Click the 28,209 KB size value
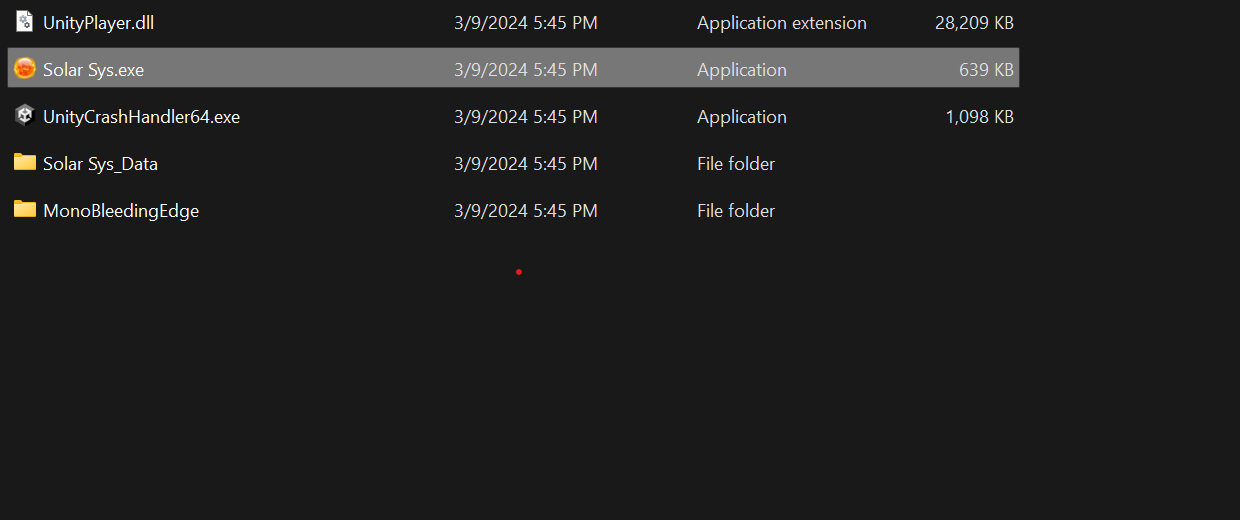This screenshot has height=520, width=1240. pyautogui.click(x=974, y=22)
